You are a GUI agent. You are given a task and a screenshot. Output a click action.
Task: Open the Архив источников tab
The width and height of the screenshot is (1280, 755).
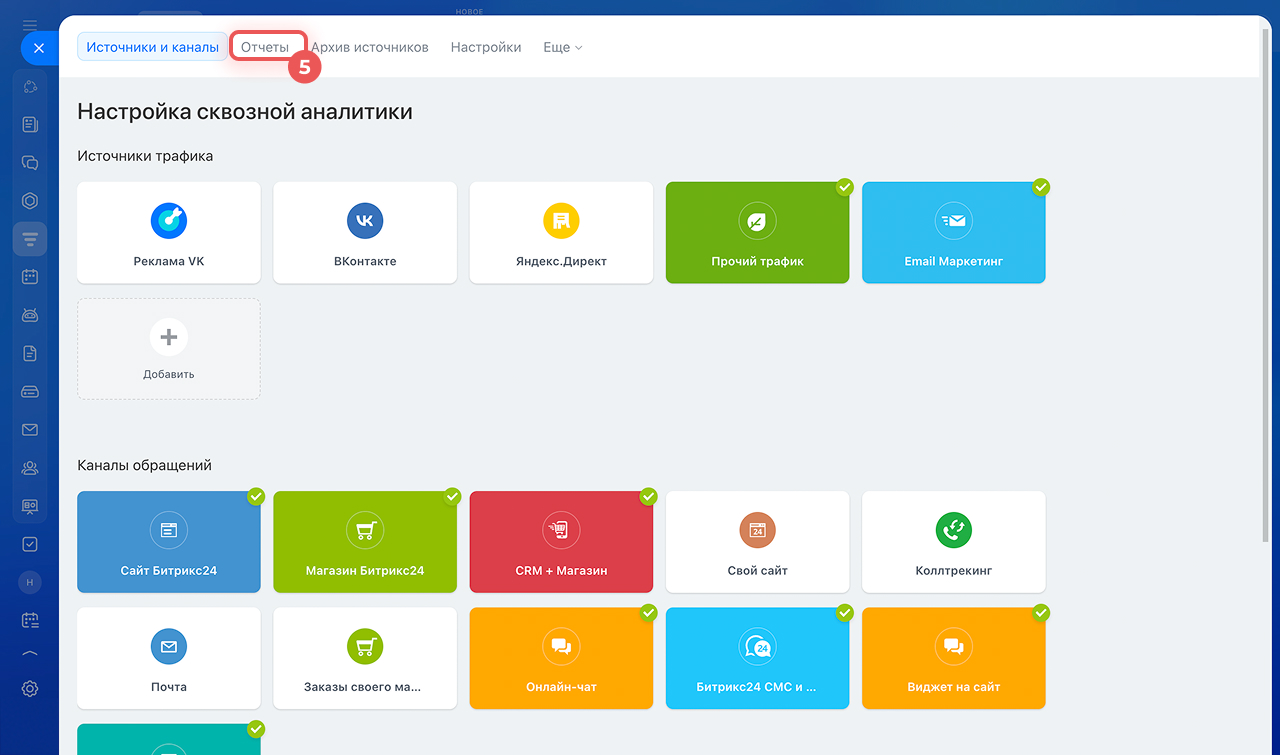[370, 47]
